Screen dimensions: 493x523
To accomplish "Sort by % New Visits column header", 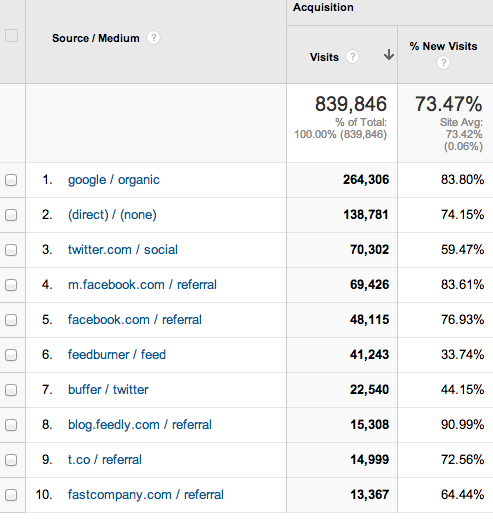I will click(x=443, y=46).
